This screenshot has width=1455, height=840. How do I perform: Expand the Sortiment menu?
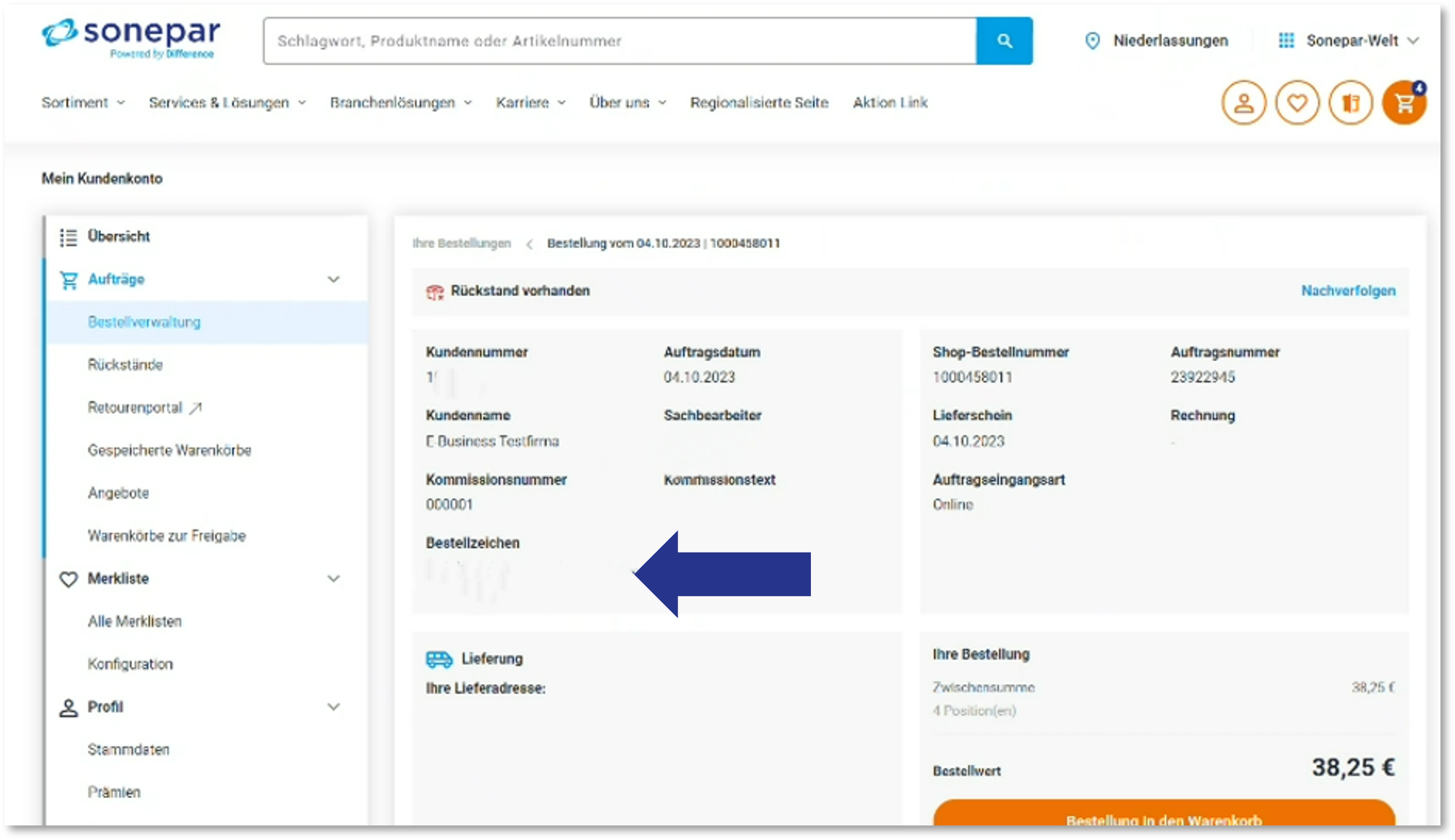click(x=83, y=103)
